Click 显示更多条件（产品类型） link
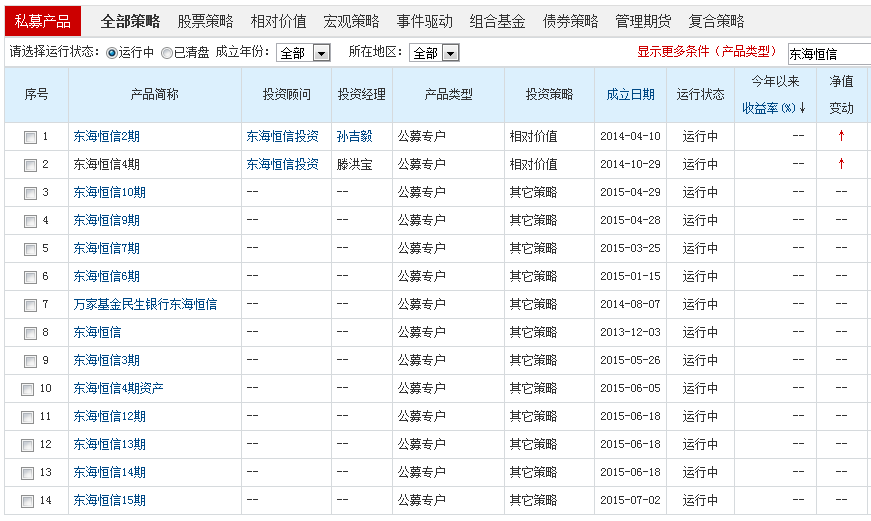871x521 pixels. tap(707, 52)
